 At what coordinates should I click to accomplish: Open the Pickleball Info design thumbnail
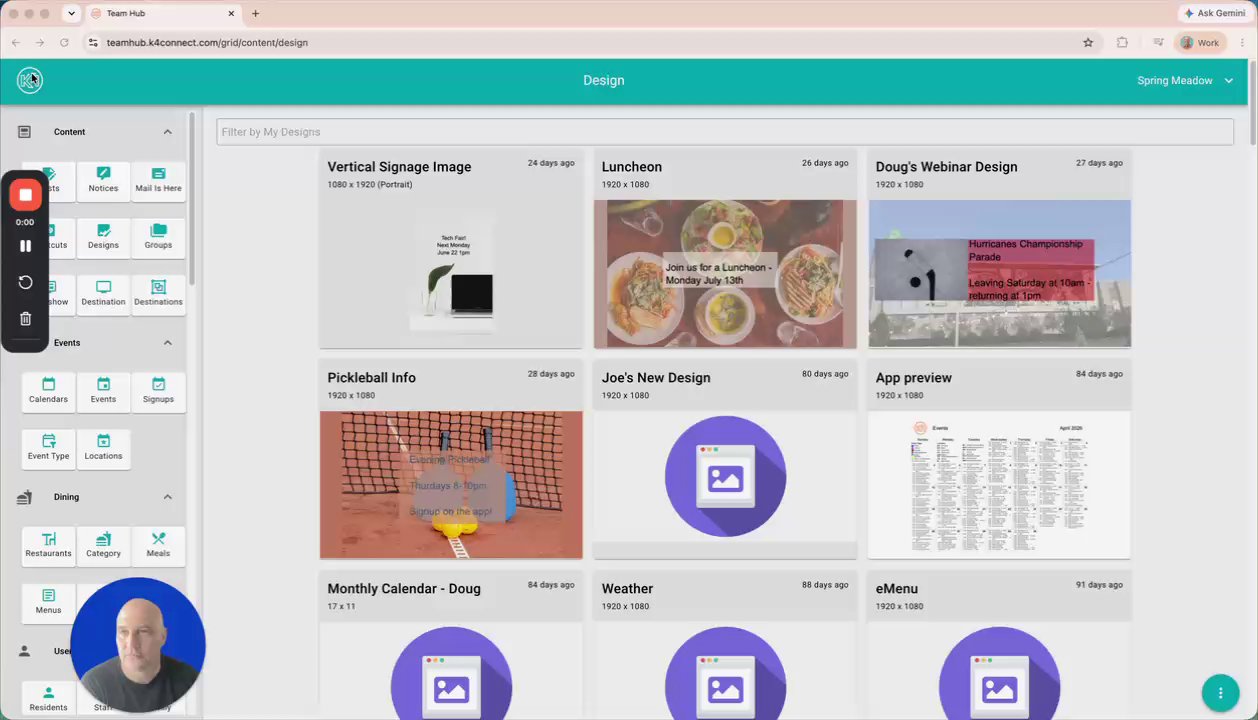tap(451, 484)
